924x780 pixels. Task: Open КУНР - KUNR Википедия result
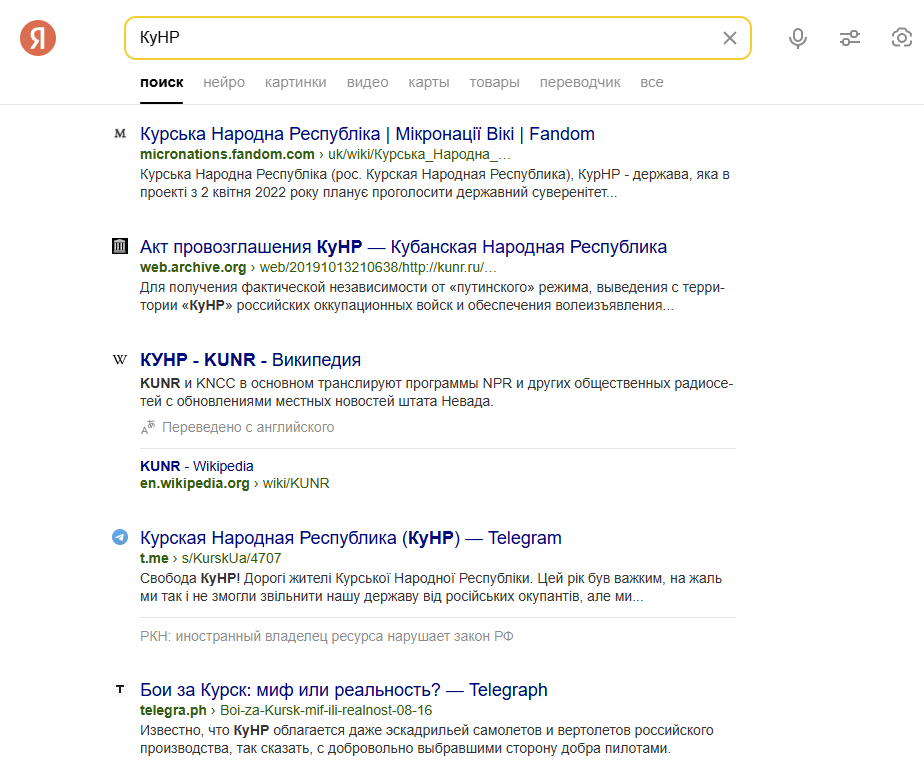click(250, 360)
